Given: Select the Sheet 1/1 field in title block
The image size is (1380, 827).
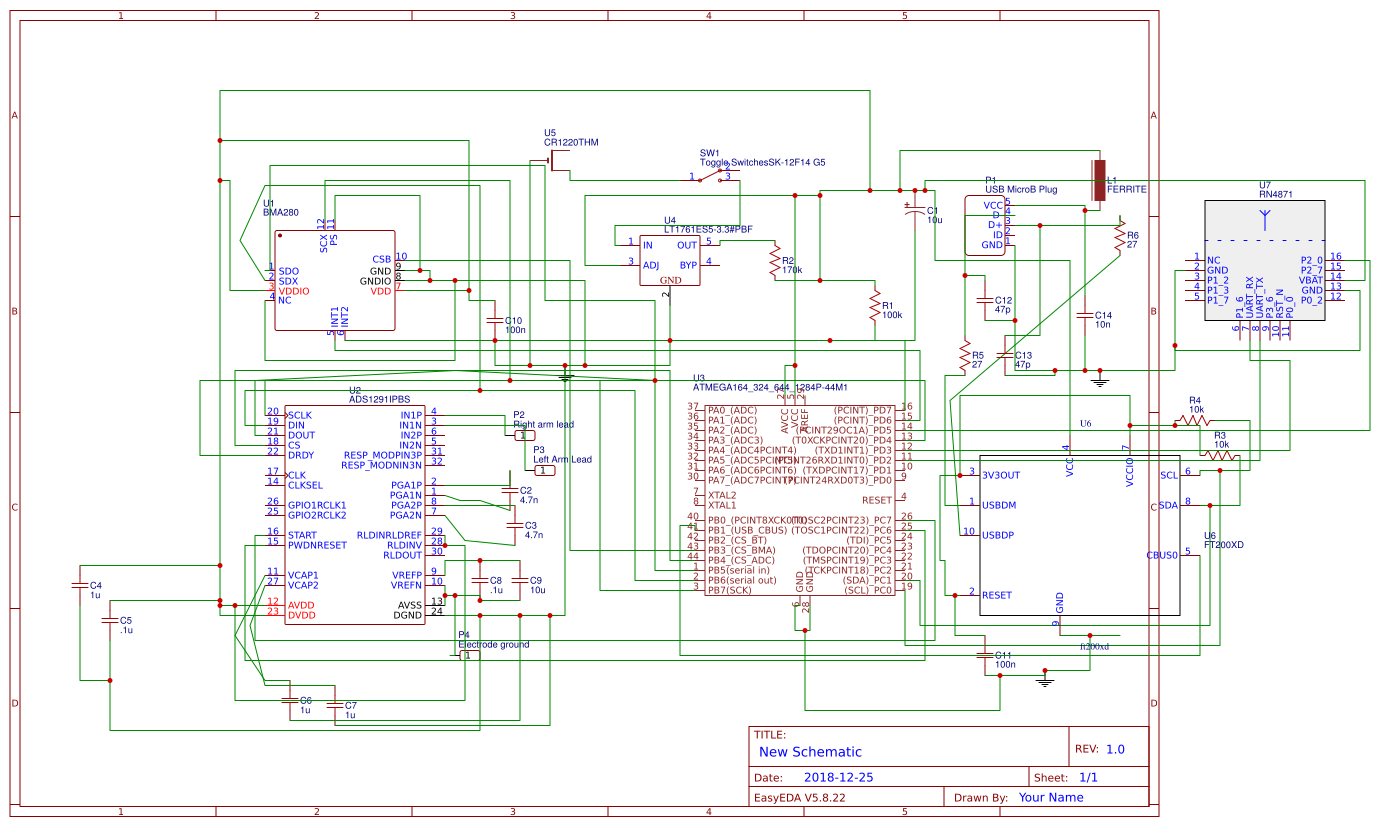Looking at the screenshot, I should click(x=1086, y=775).
